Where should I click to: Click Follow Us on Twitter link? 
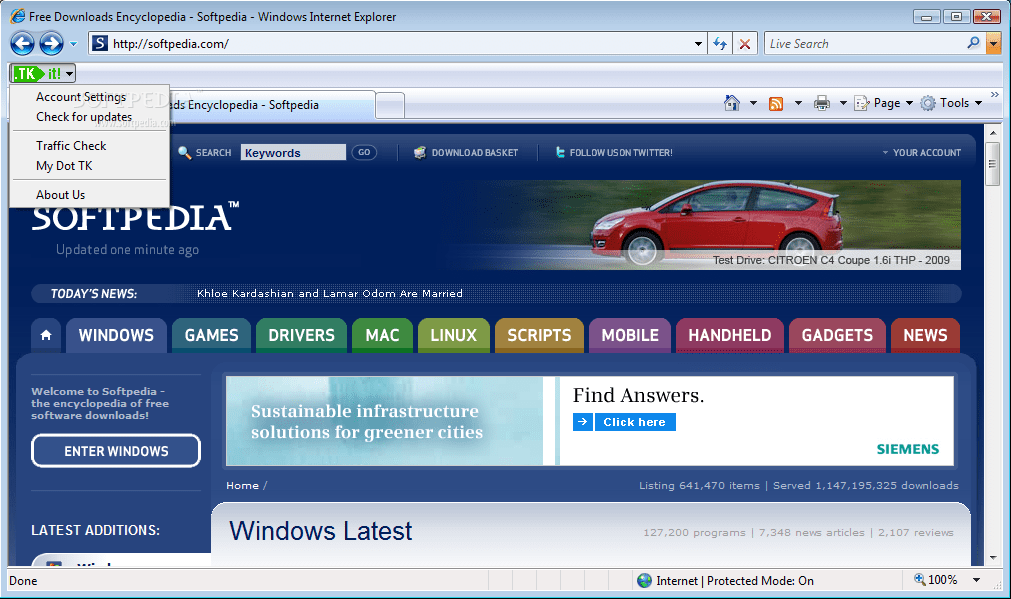pos(614,153)
